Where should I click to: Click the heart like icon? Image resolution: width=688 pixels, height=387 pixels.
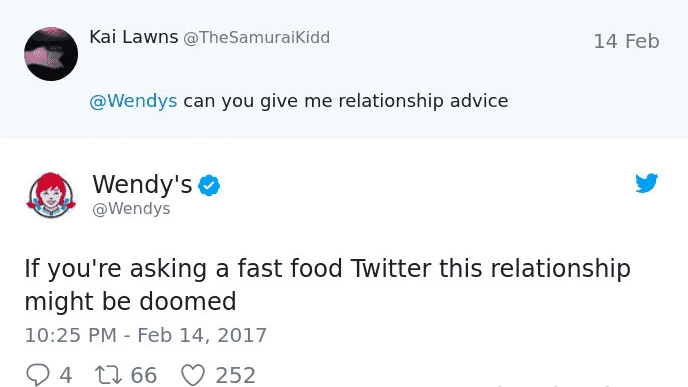tap(193, 375)
